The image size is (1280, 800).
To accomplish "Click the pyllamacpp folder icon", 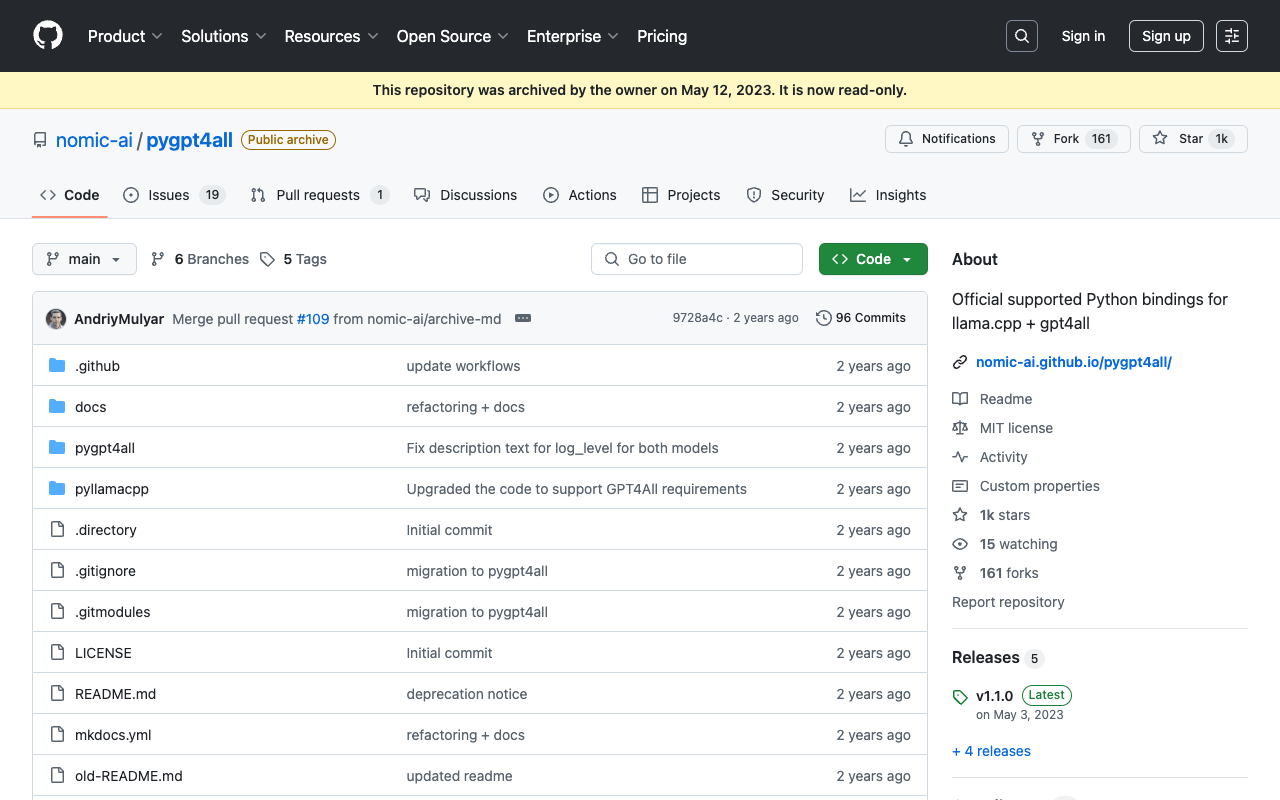I will (x=57, y=489).
